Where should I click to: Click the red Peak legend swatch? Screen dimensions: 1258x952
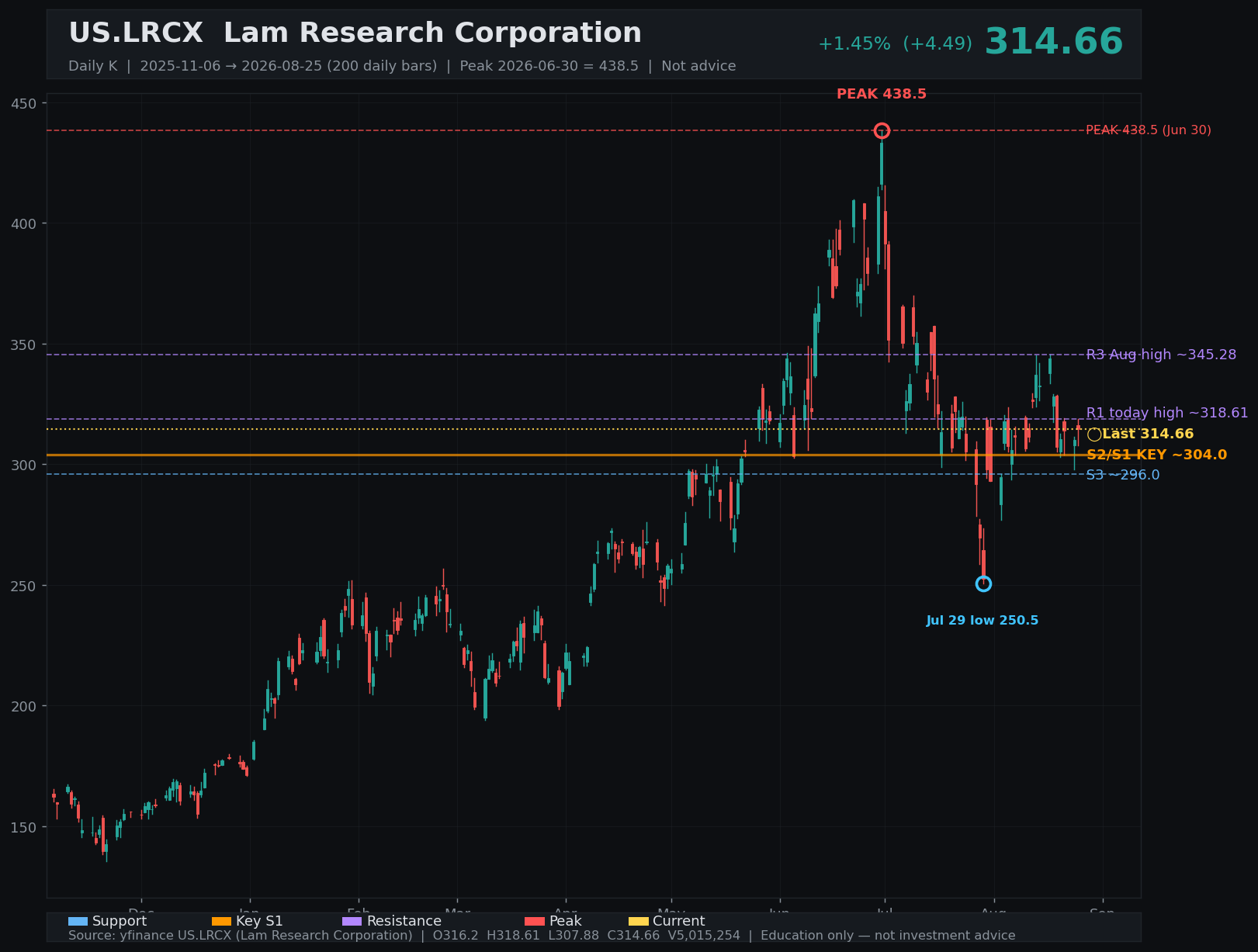click(535, 921)
